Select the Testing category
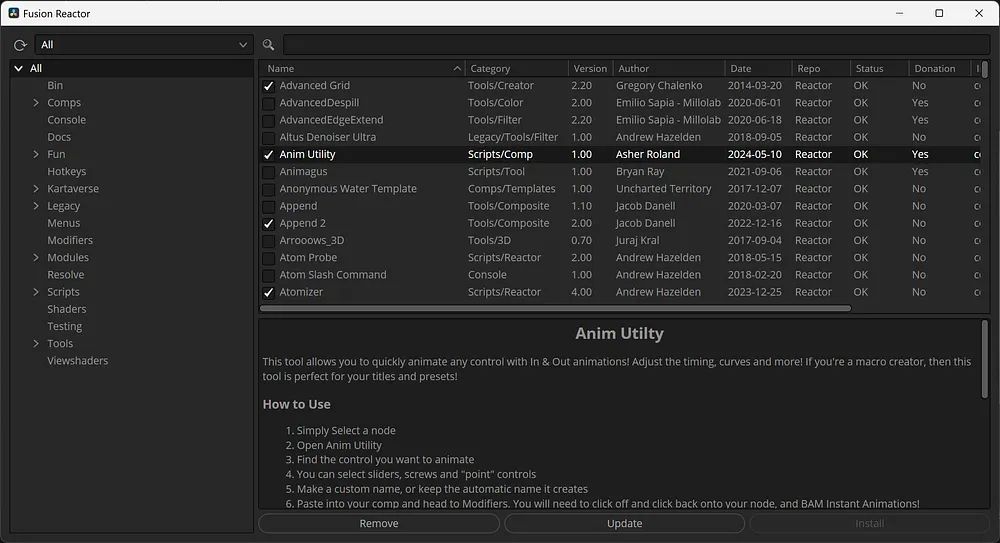The height and width of the screenshot is (543, 1000). (64, 327)
